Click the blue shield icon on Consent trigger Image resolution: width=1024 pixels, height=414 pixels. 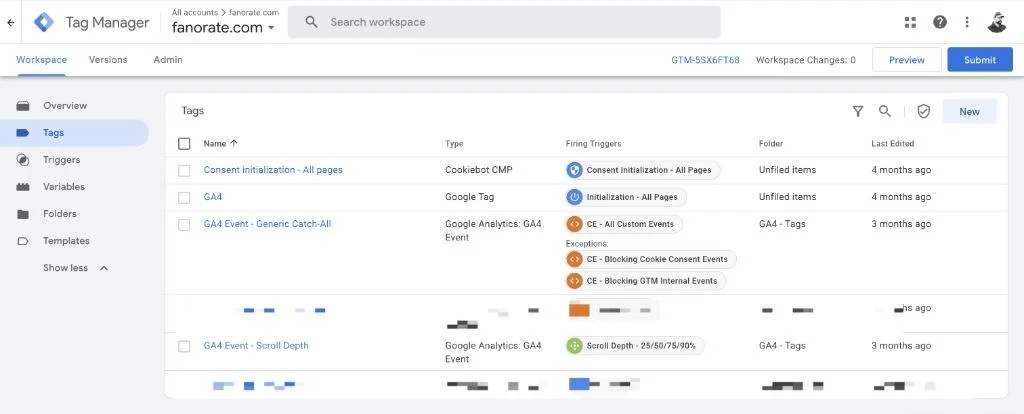click(x=574, y=170)
